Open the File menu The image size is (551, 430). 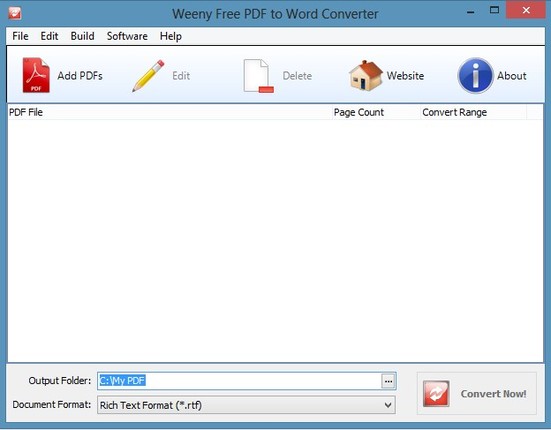tap(20, 36)
